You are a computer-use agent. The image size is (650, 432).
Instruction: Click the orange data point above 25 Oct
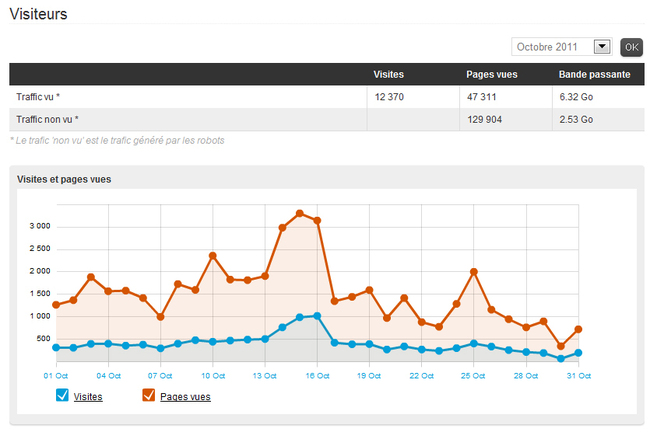point(474,271)
